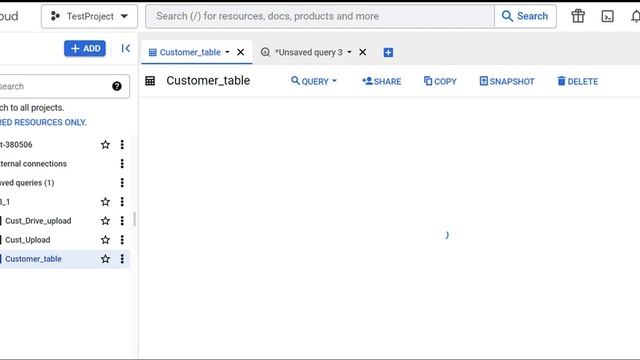Open Unsaved query 3 tab dropdown arrow
Viewport: 640px width, 360px height.
[349, 52]
